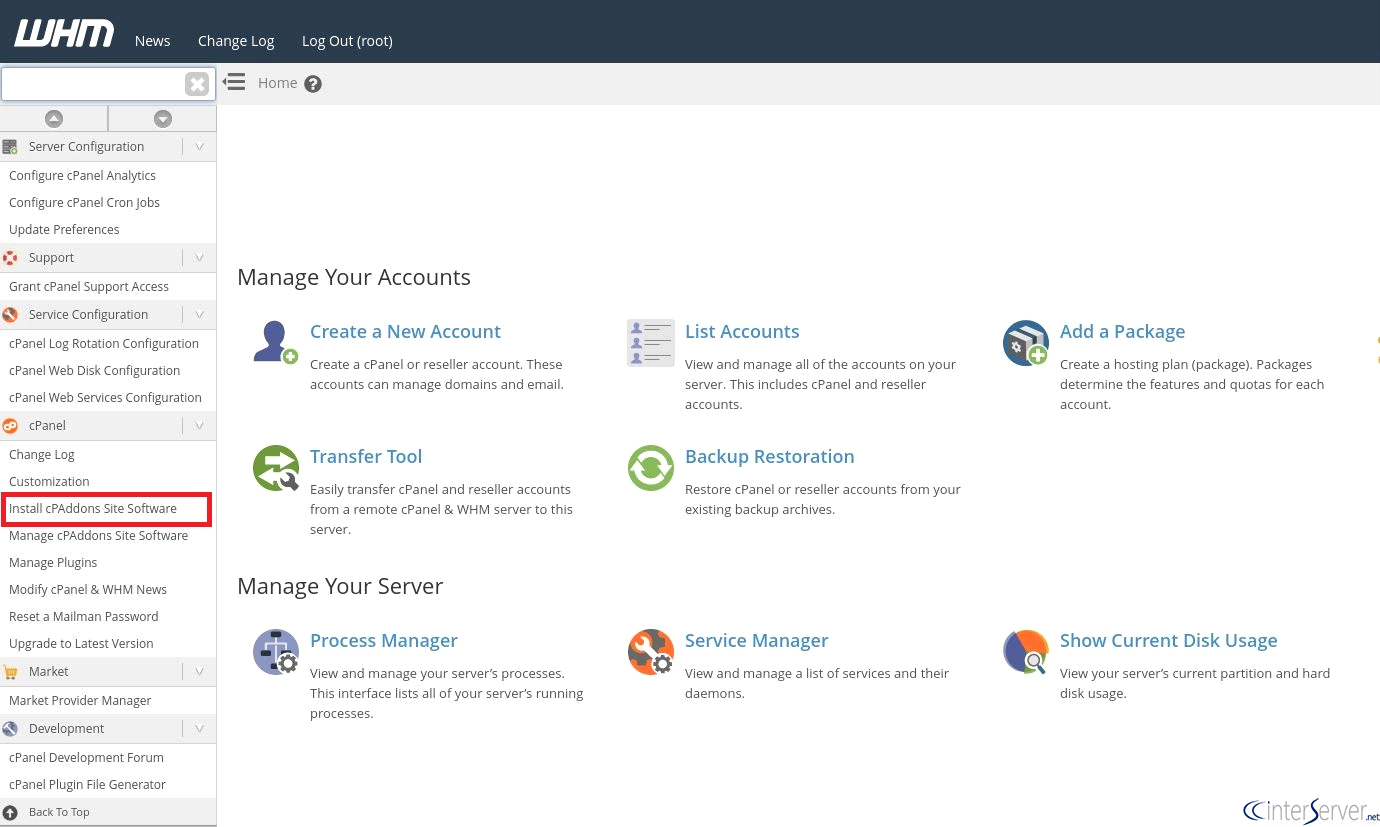
Task: Open the Backup Restoration link
Action: click(x=769, y=457)
